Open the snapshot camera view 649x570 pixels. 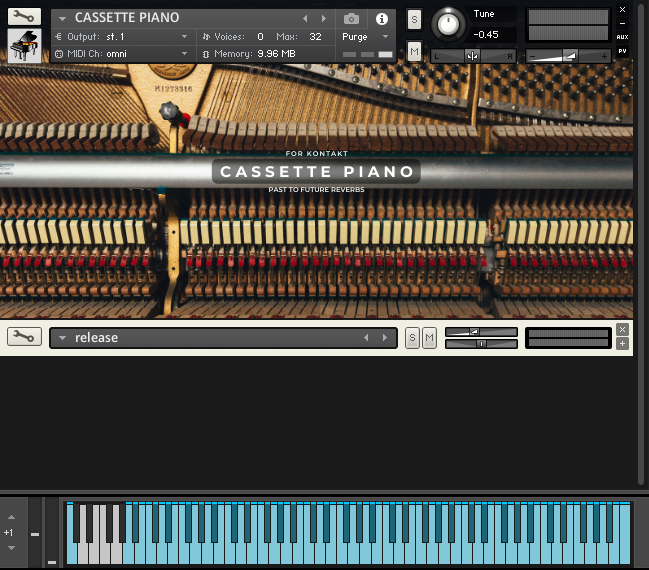tap(351, 19)
